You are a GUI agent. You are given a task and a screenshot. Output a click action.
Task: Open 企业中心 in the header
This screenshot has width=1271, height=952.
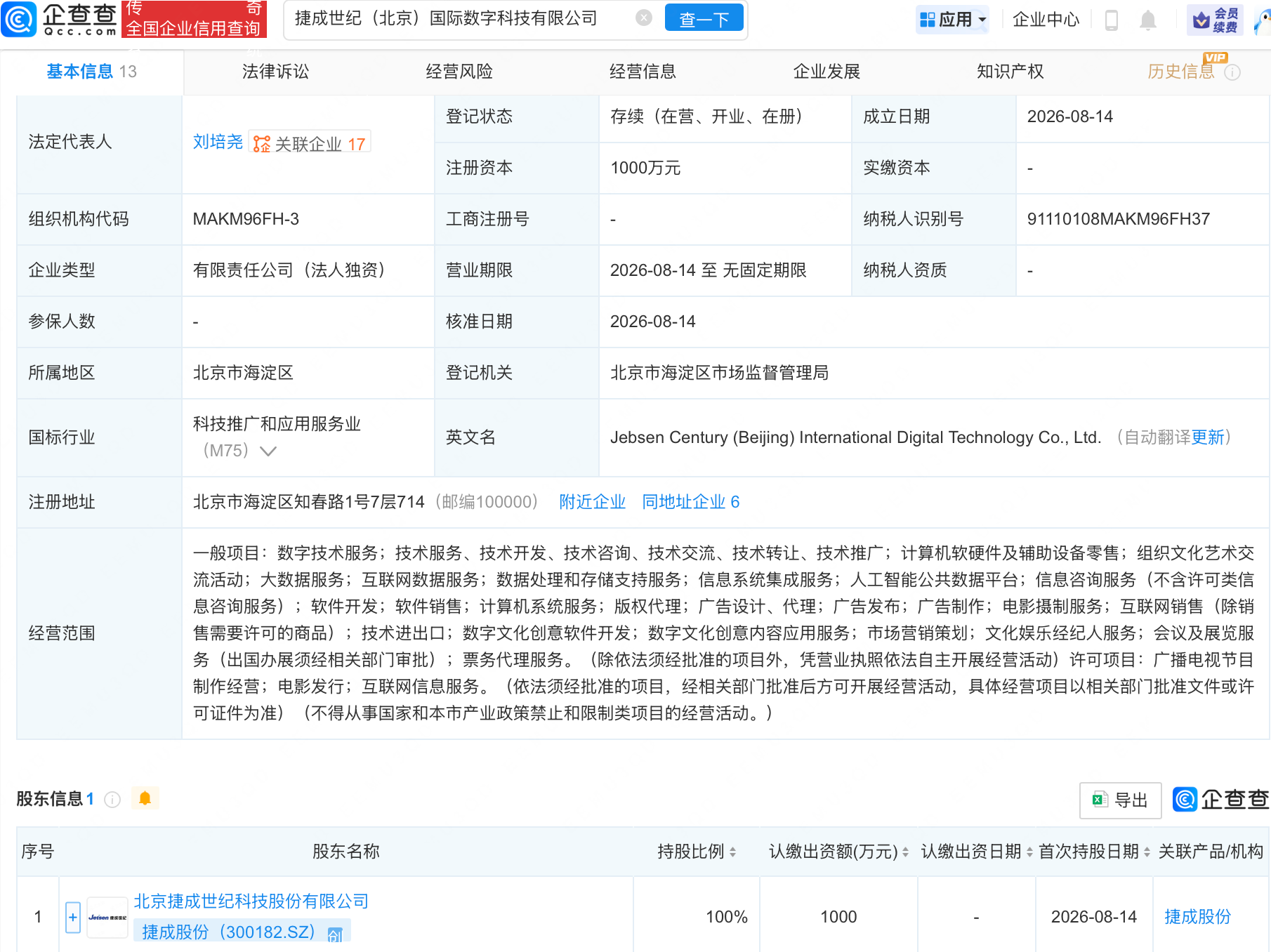pos(1046,20)
